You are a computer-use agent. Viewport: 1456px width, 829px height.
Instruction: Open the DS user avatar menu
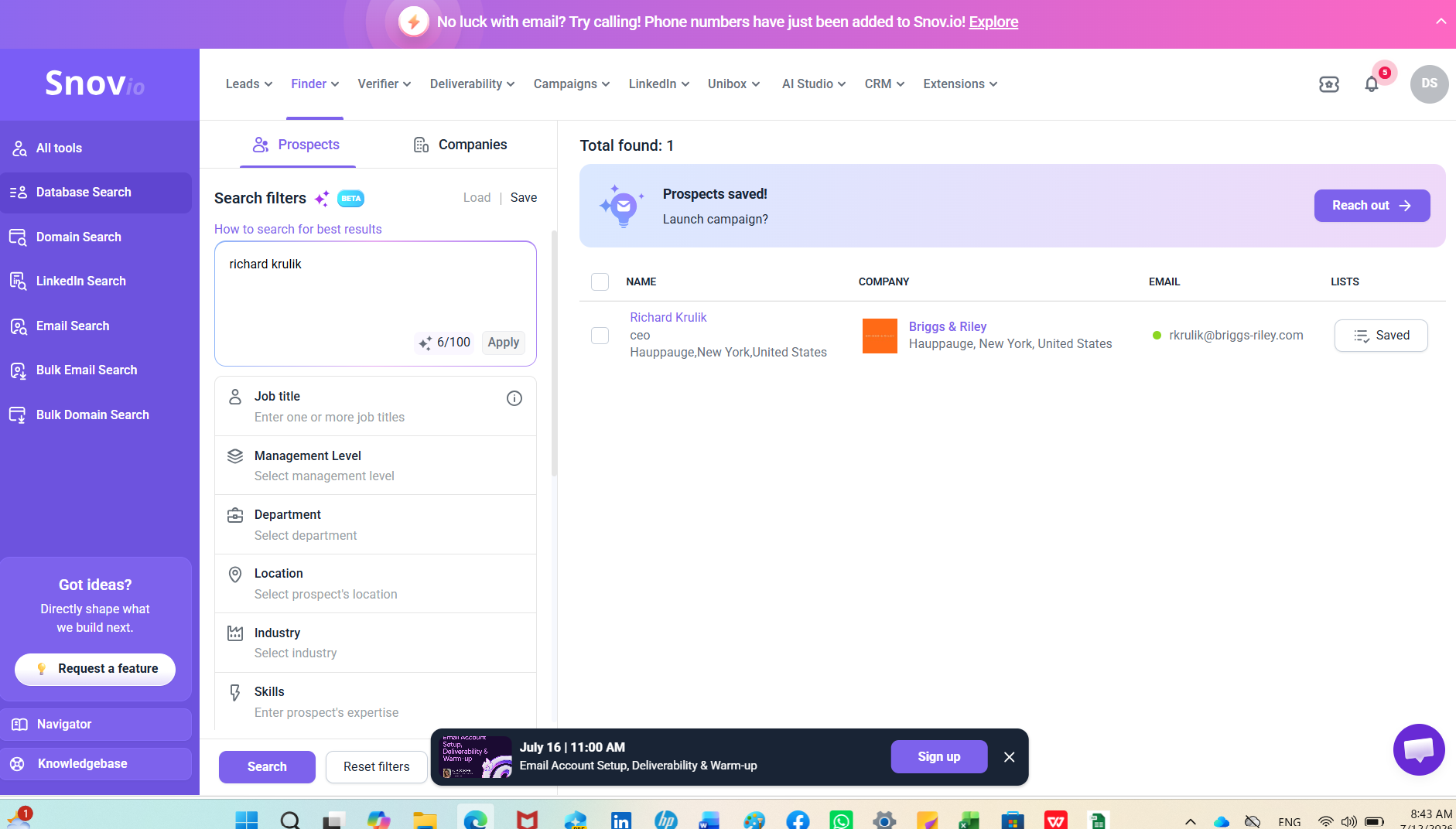pyautogui.click(x=1429, y=84)
